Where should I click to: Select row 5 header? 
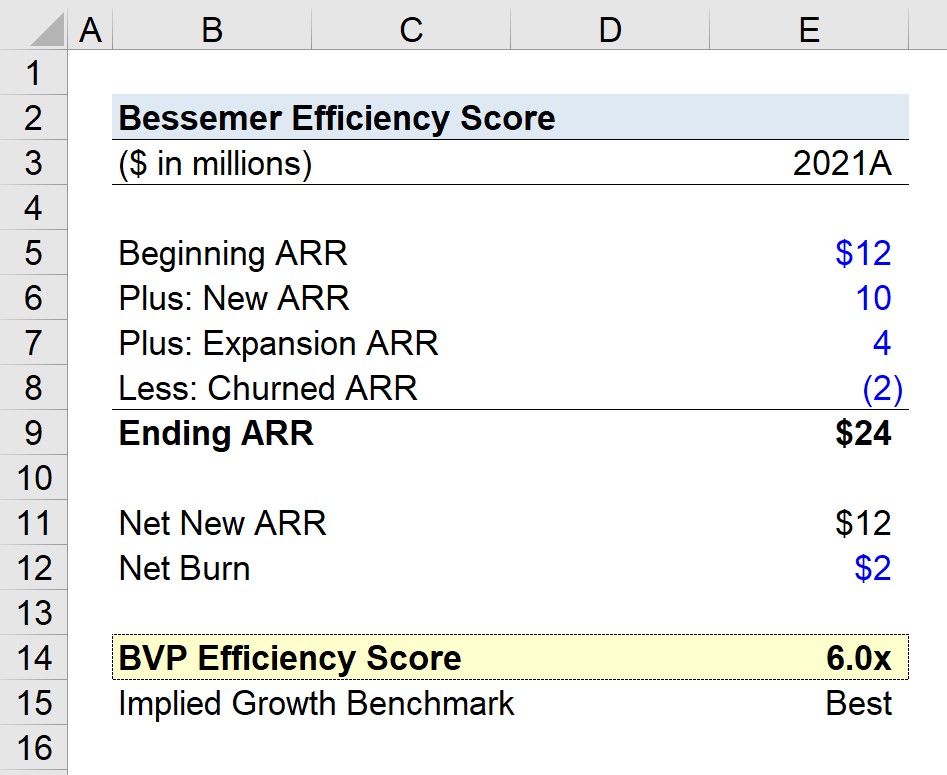coord(33,252)
